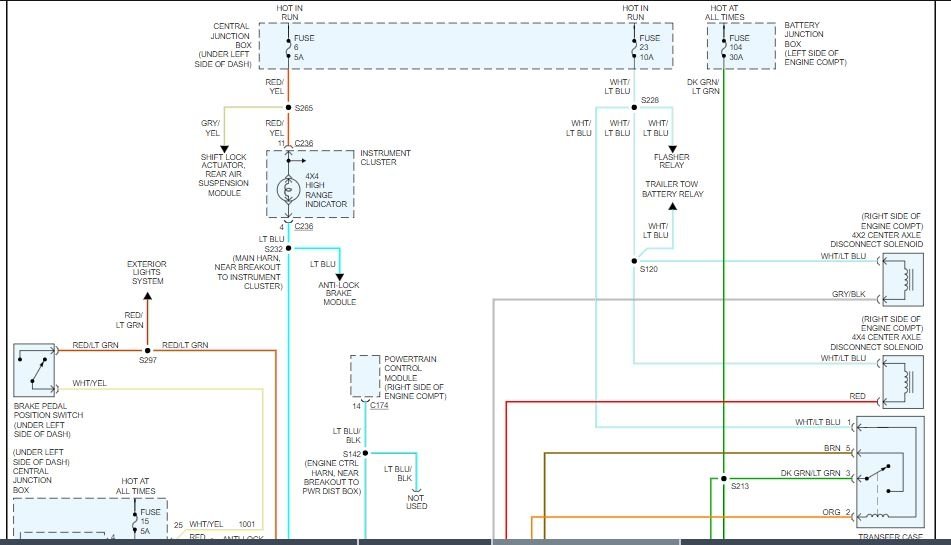Click the splice dot at S265
This screenshot has width=951, height=545.
[x=289, y=107]
